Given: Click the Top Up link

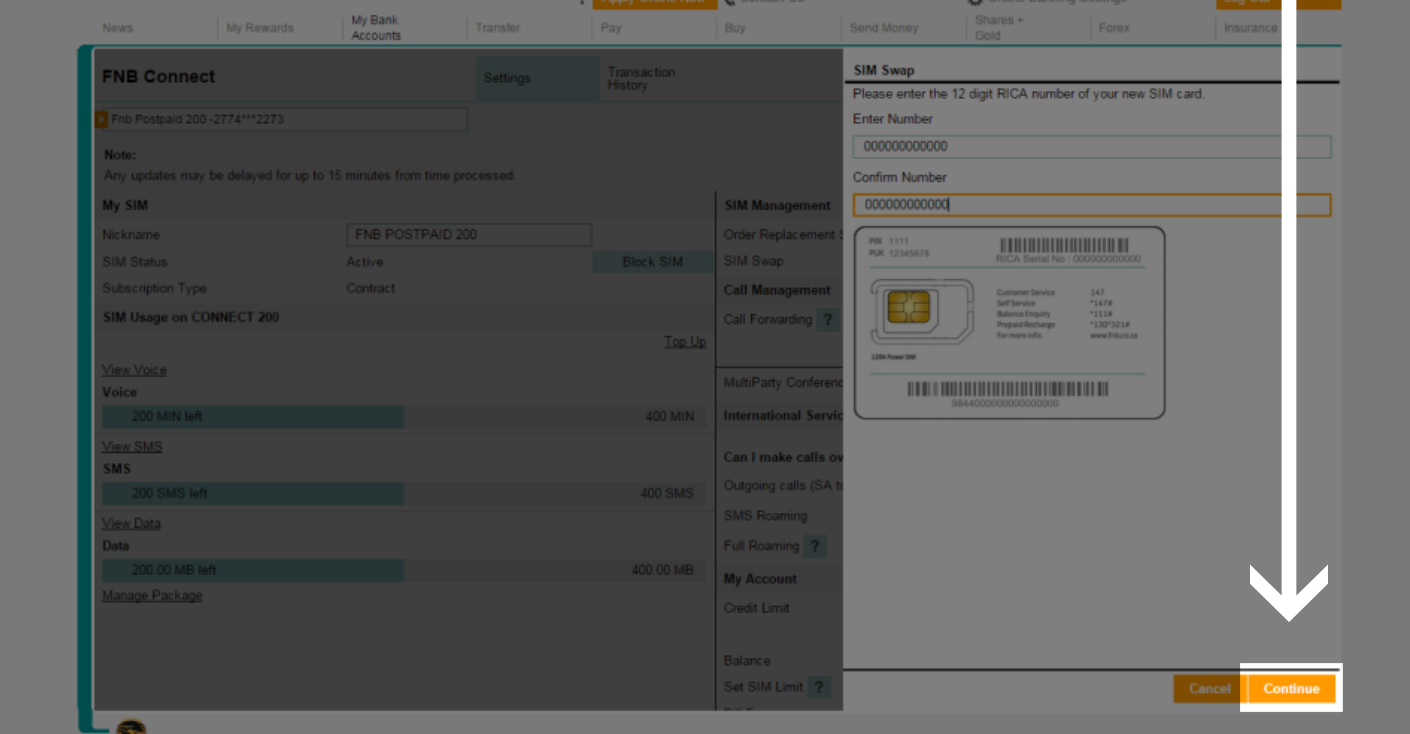Looking at the screenshot, I should tap(685, 341).
